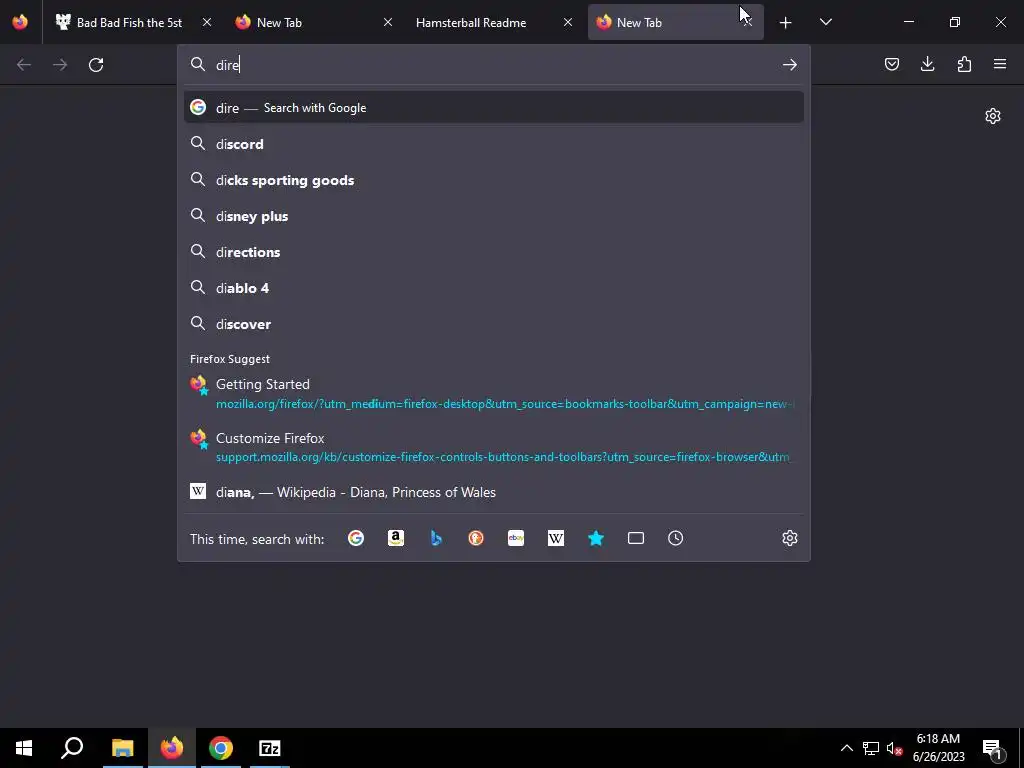This screenshot has height=768, width=1024.
Task: Open the Getting Started bookmark suggestion
Action: pos(494,394)
